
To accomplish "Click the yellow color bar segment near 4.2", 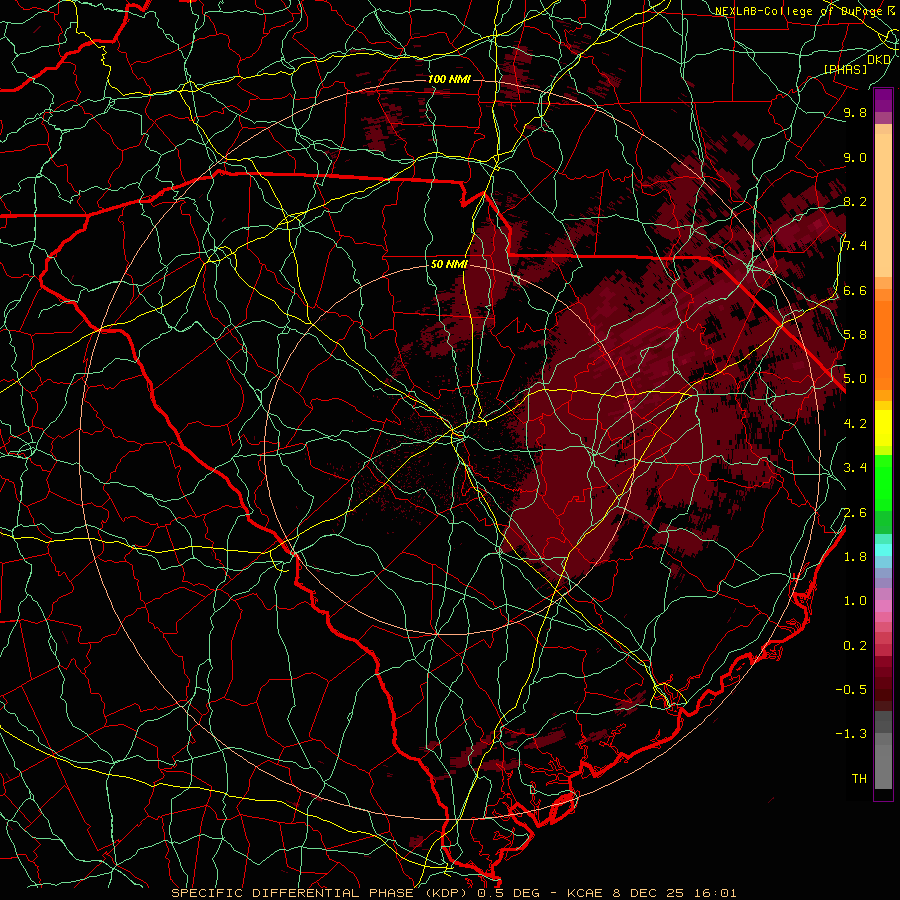I will 883,428.
